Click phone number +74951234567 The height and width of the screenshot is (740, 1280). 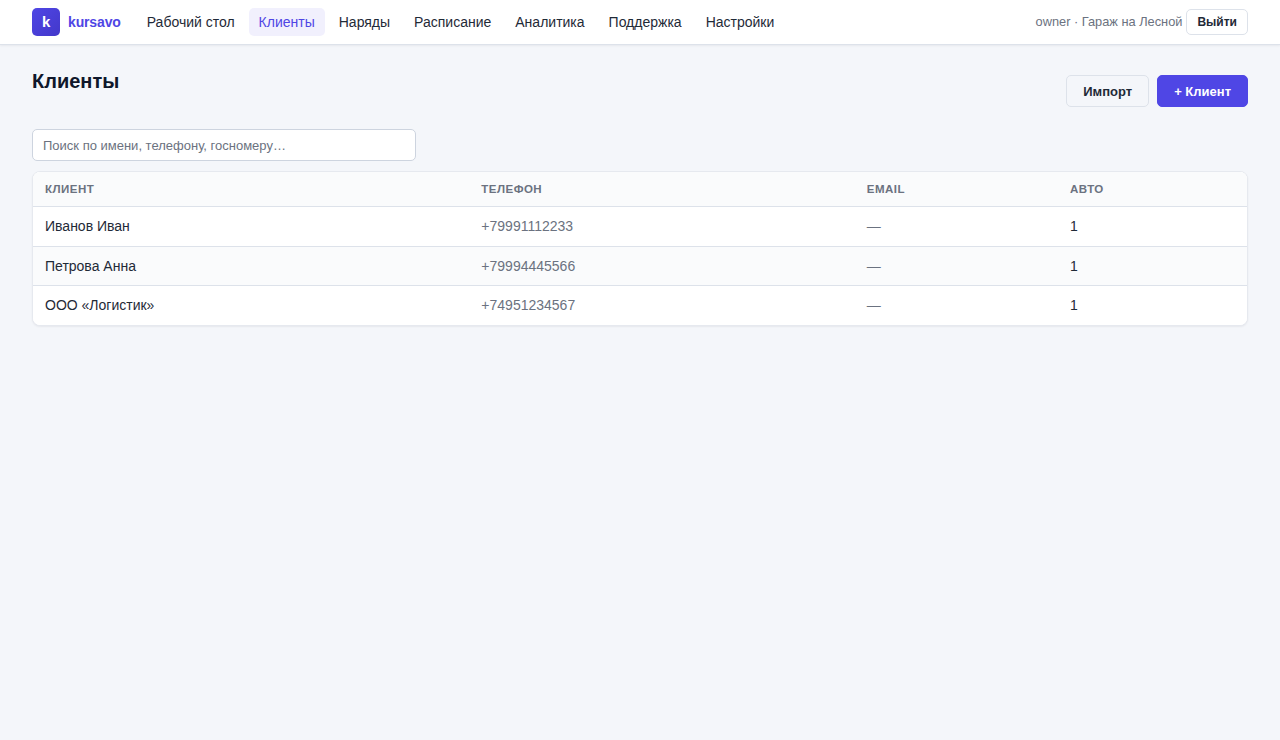[528, 305]
